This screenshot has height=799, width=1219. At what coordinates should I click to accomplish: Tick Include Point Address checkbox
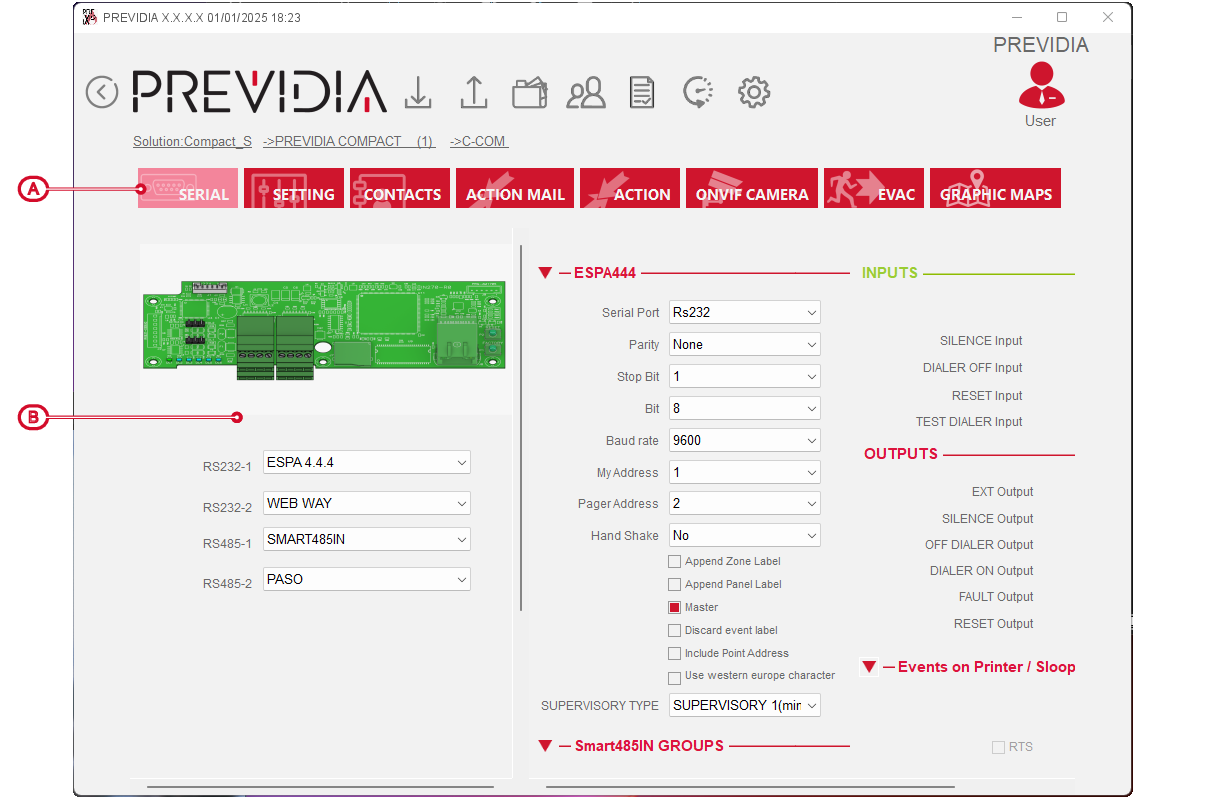[x=675, y=654]
